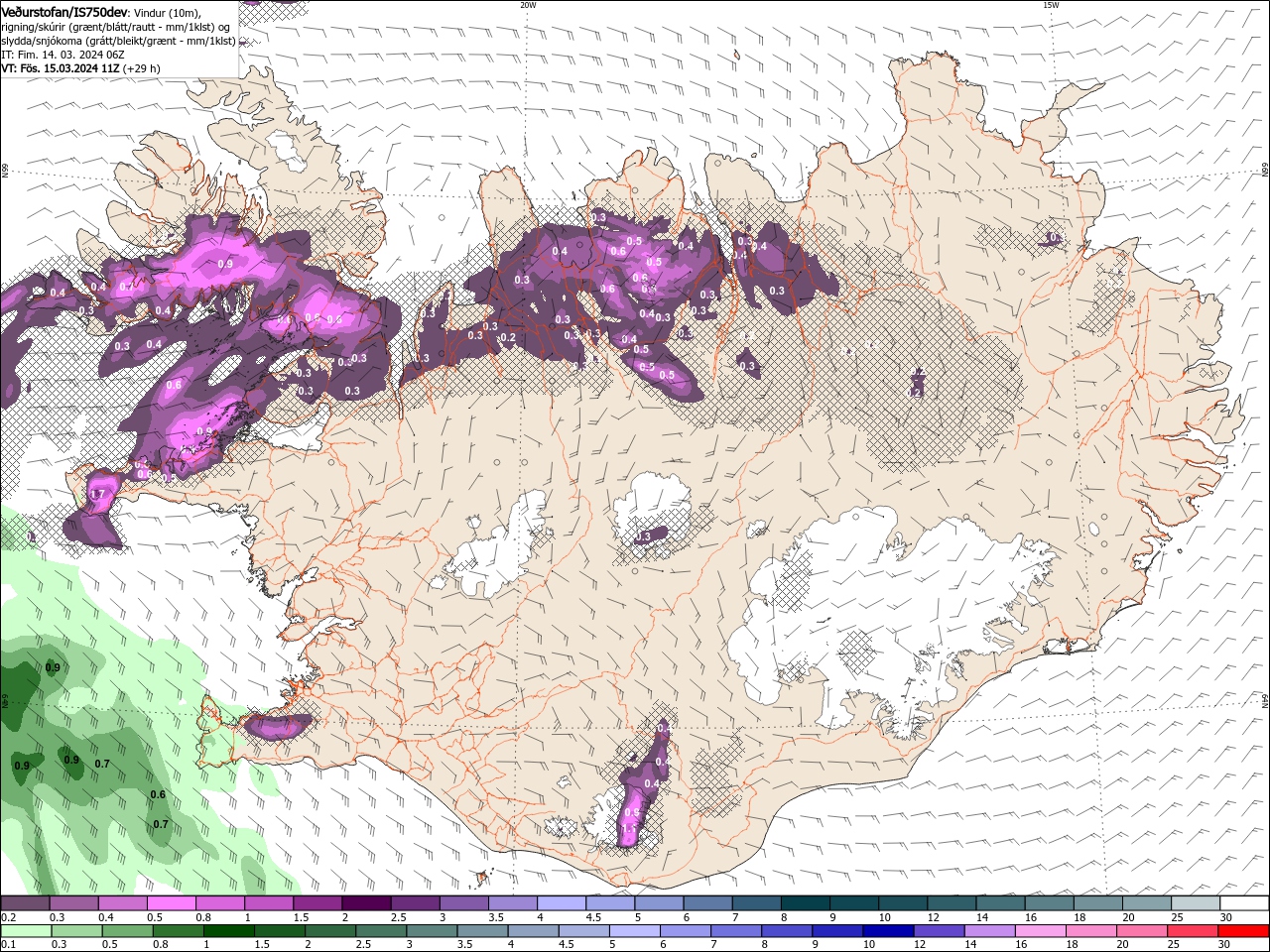Click the '0.4' label in the snow legend row
This screenshot has height=952, width=1270.
106,917
